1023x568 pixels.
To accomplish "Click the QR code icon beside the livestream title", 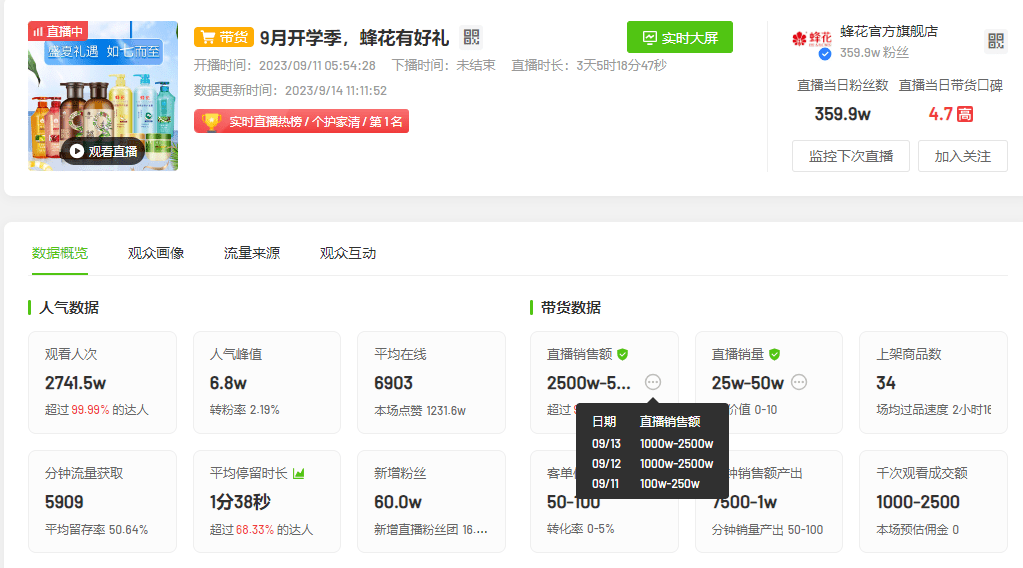I will (471, 38).
